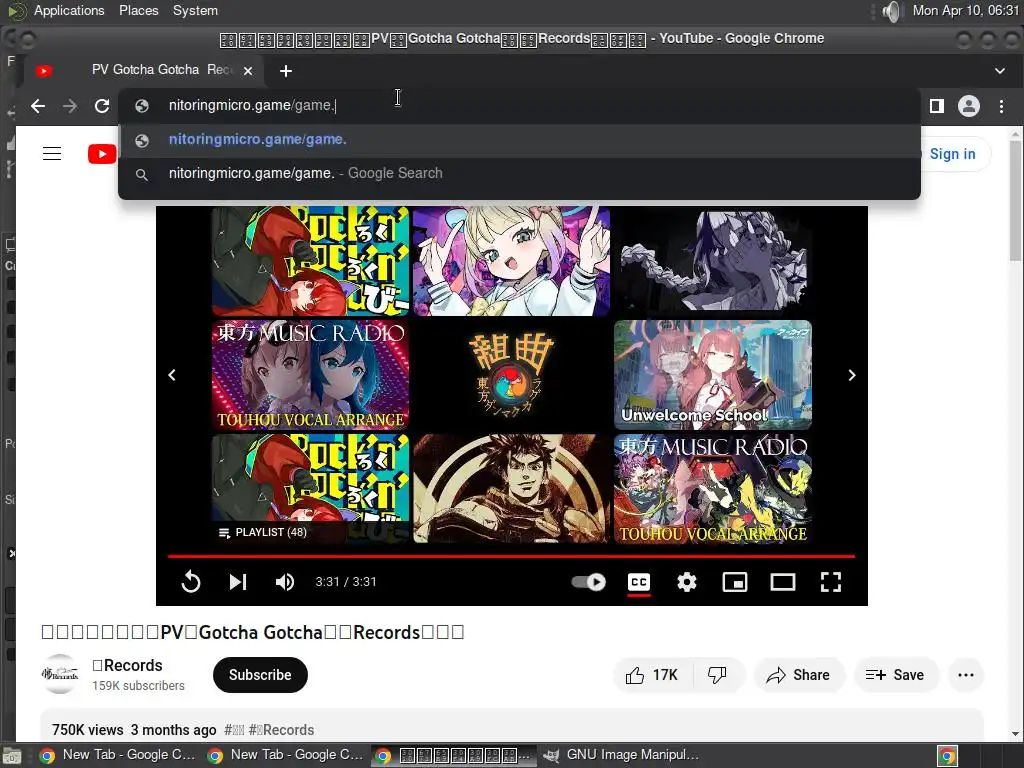
Task: Open YouTube hamburger guide menu
Action: 52,153
